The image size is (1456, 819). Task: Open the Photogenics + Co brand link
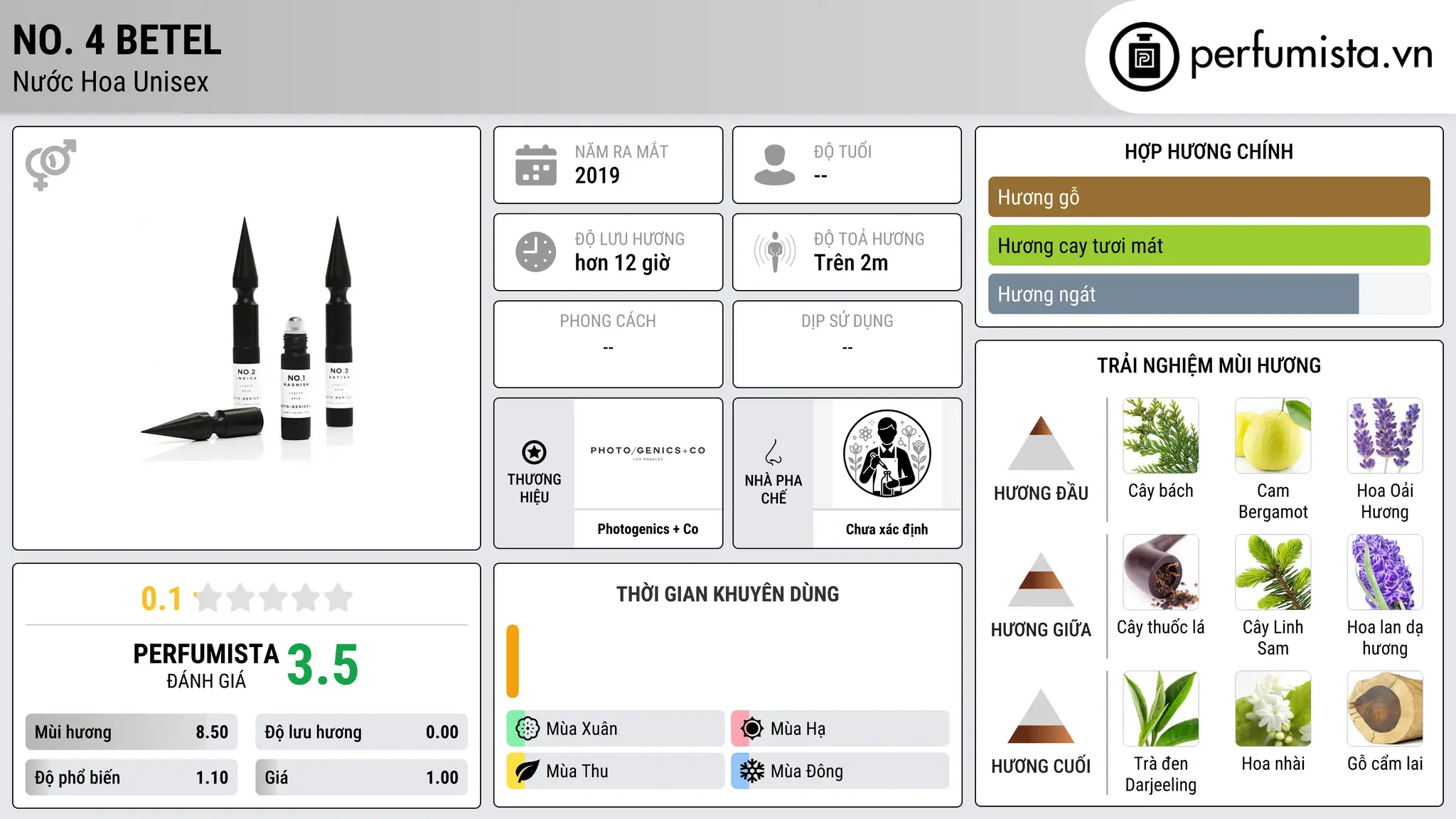(x=648, y=529)
